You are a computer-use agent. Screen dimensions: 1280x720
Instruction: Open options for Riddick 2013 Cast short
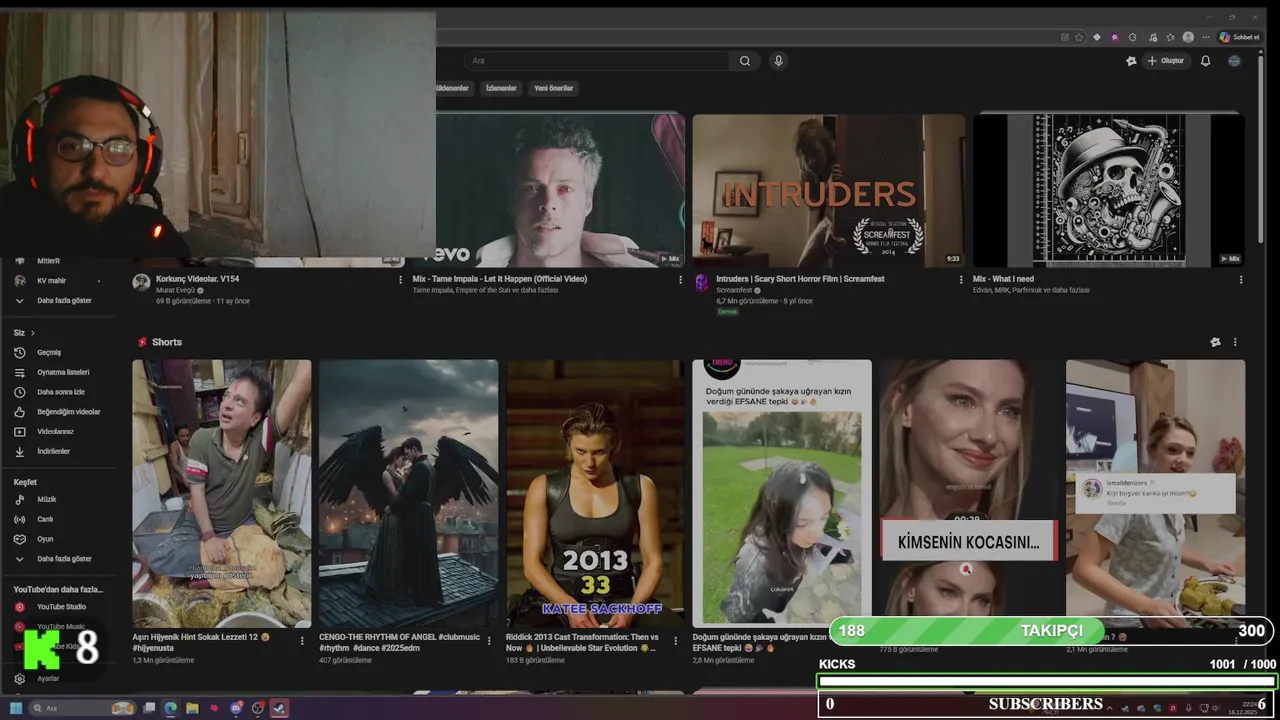point(676,641)
